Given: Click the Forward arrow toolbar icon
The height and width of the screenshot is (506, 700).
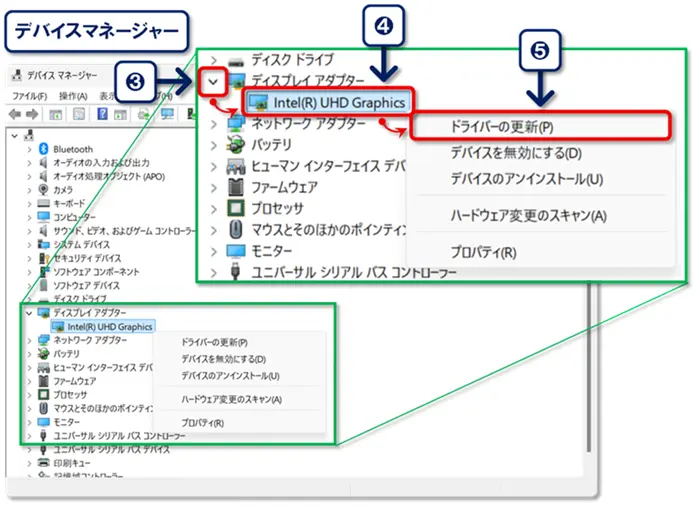Looking at the screenshot, I should coord(32,114).
